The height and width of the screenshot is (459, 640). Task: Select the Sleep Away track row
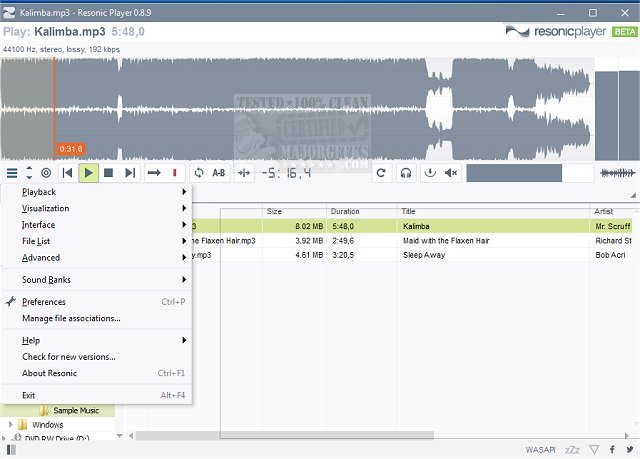411,255
